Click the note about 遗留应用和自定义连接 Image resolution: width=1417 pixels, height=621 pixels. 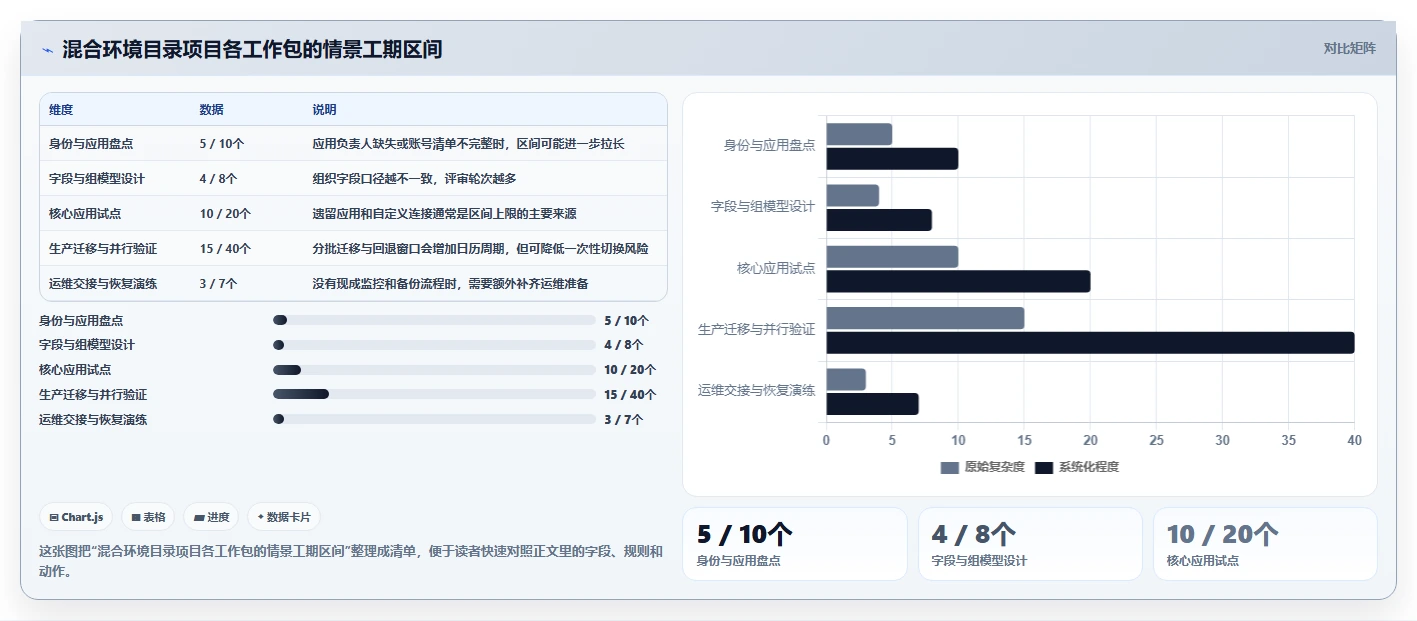444,214
